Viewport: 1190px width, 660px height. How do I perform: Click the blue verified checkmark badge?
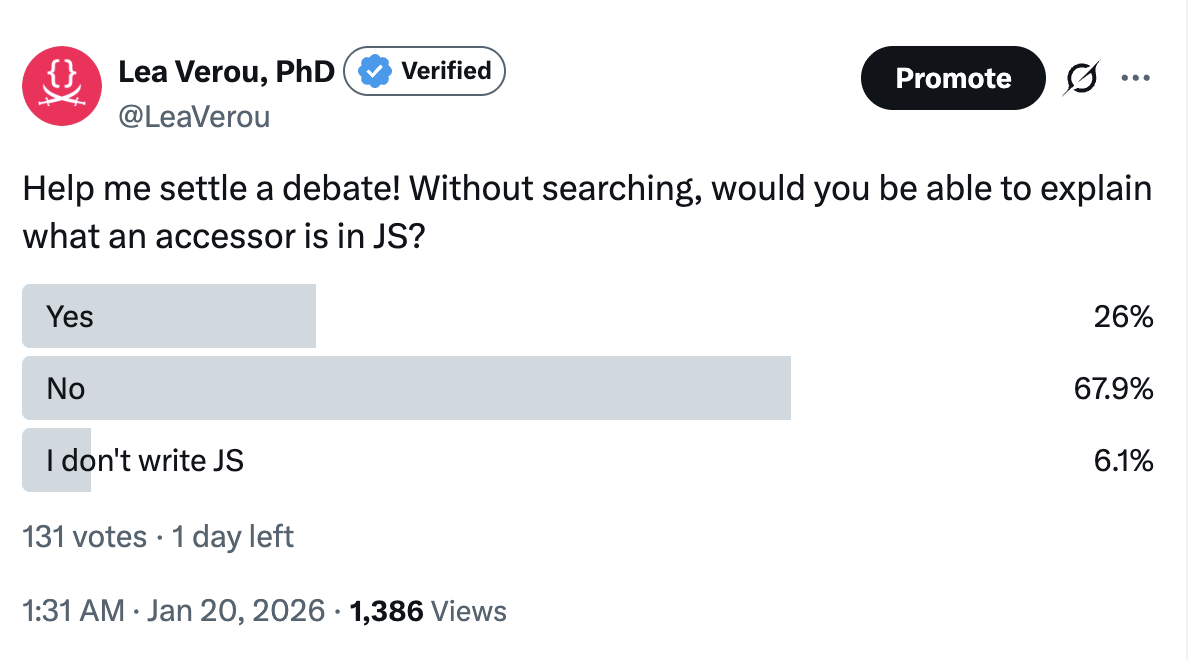[x=375, y=72]
